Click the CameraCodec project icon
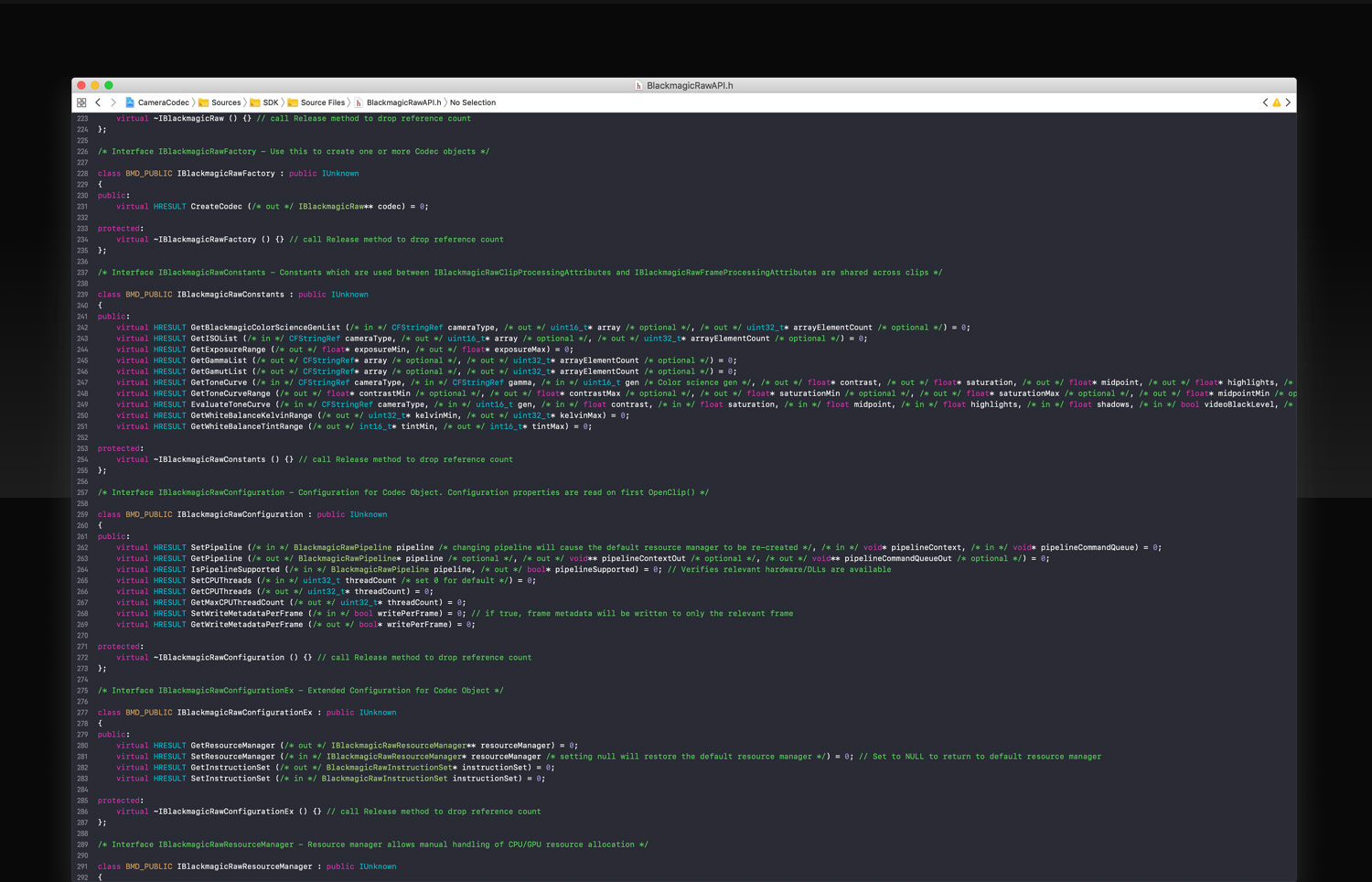 click(130, 102)
